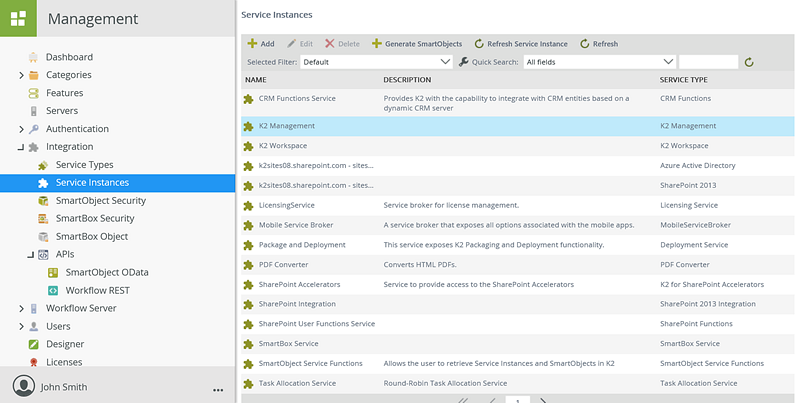The height and width of the screenshot is (403, 800).
Task: Click the quick search text field
Action: coord(708,62)
